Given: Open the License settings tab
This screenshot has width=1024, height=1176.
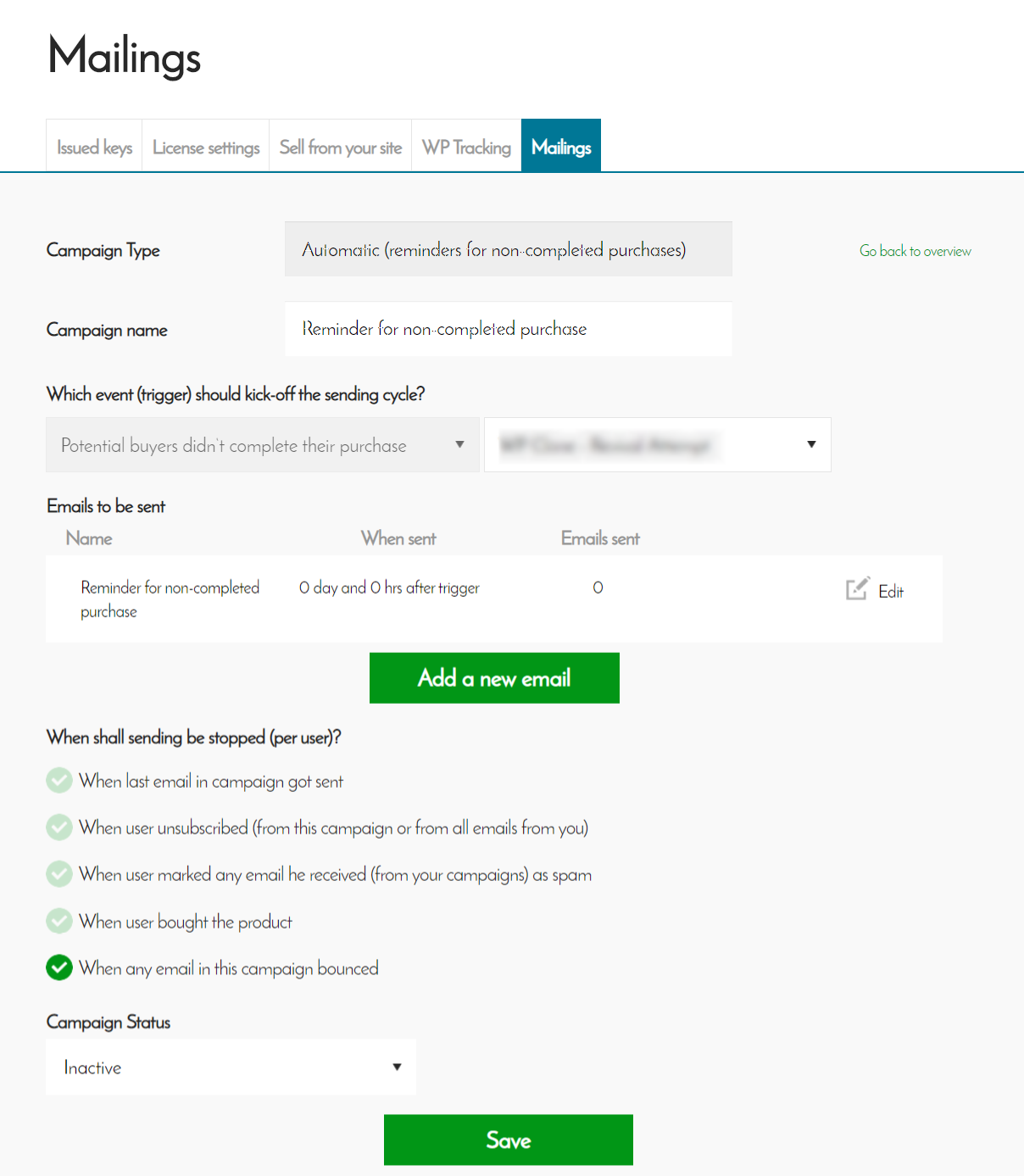Looking at the screenshot, I should pyautogui.click(x=206, y=148).
